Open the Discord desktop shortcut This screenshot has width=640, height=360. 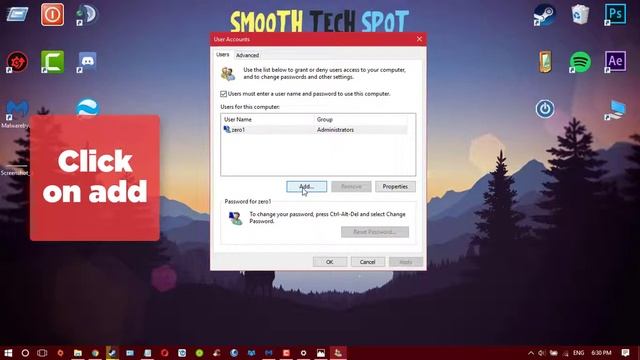87,62
